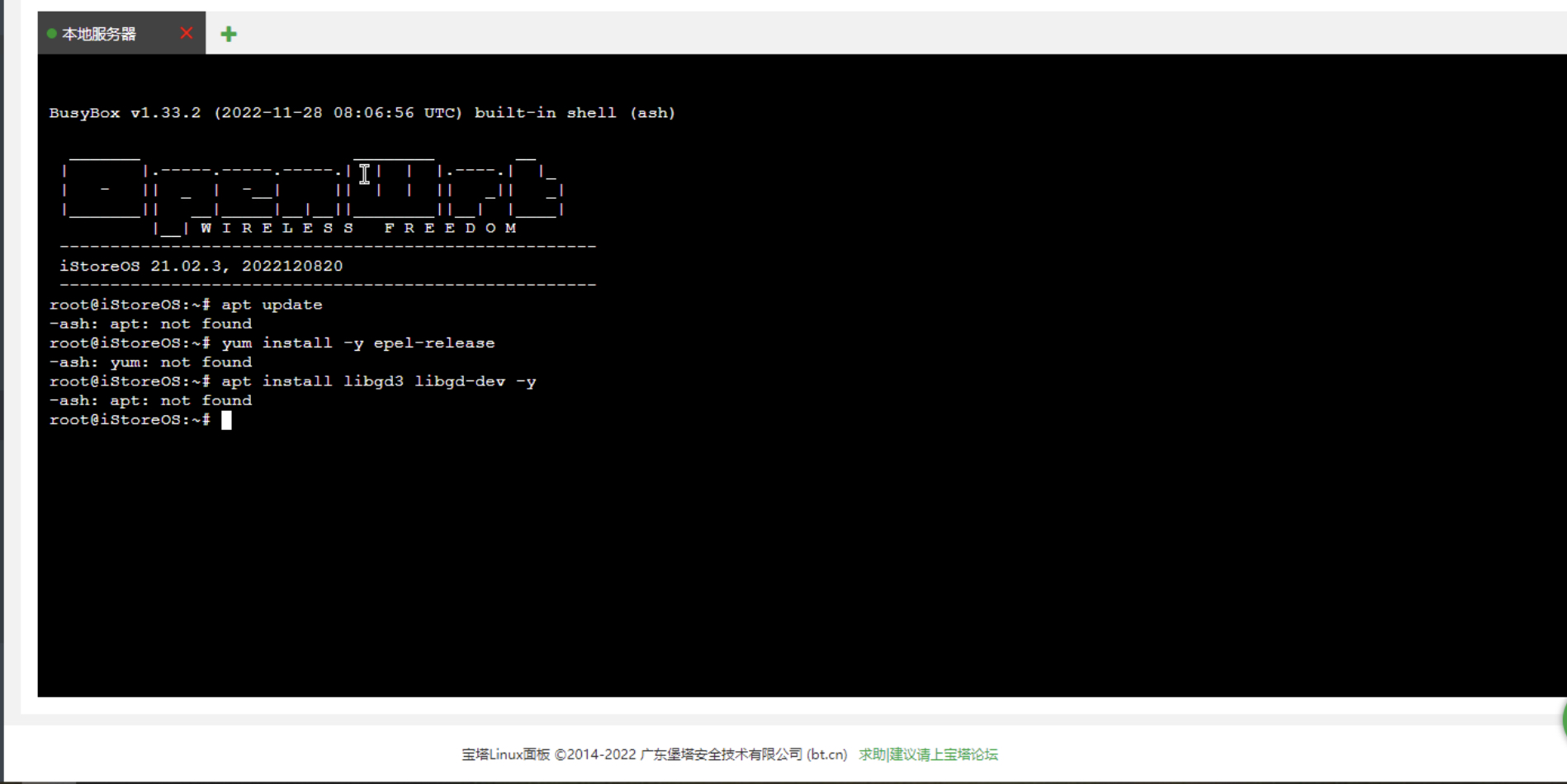Click the green status dot on 本地服务器 tab

point(51,34)
